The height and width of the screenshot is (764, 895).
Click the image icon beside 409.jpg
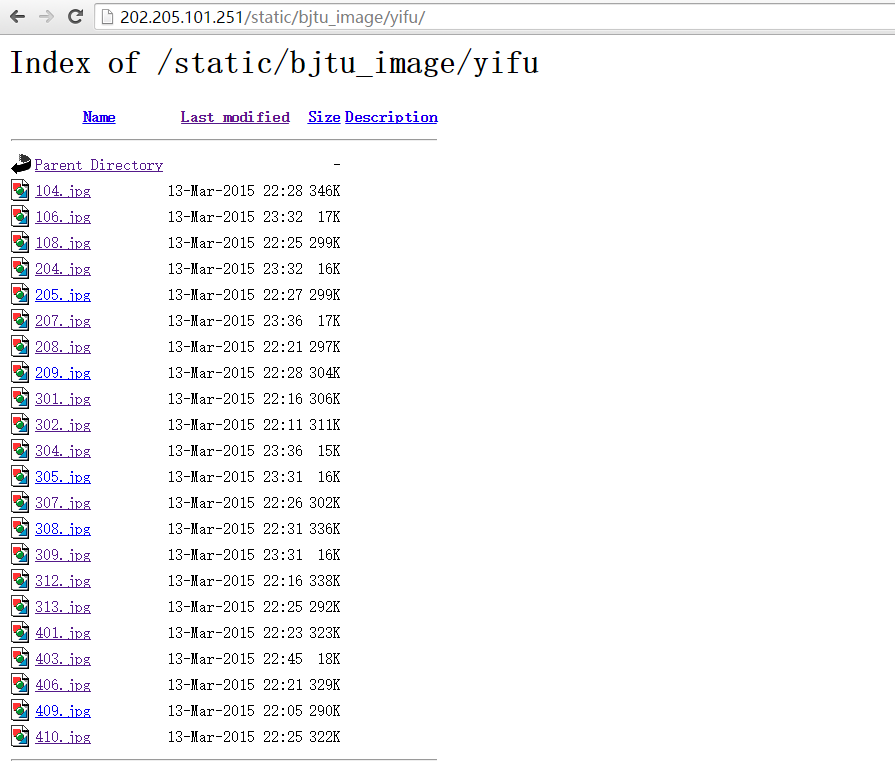pyautogui.click(x=20, y=710)
